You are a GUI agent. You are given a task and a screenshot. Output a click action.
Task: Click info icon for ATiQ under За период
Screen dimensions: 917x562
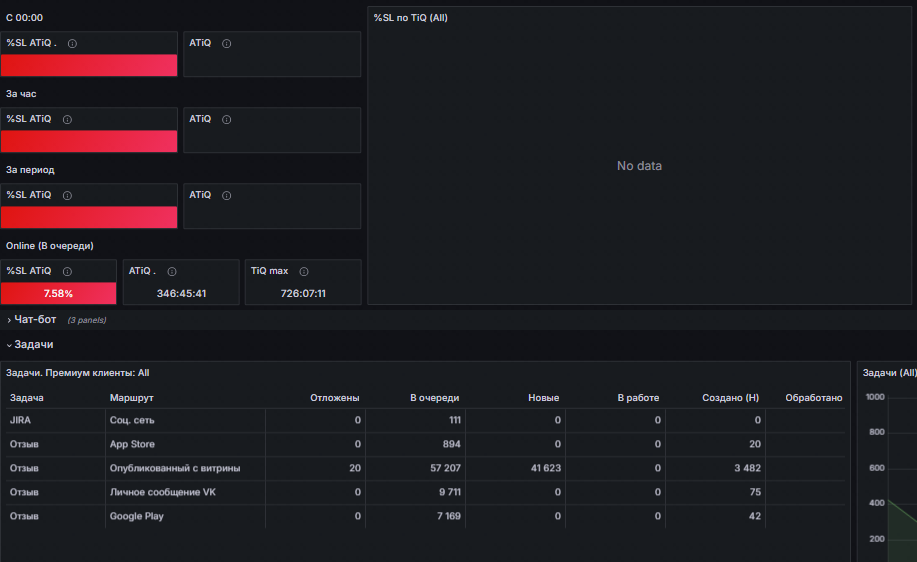pos(226,195)
